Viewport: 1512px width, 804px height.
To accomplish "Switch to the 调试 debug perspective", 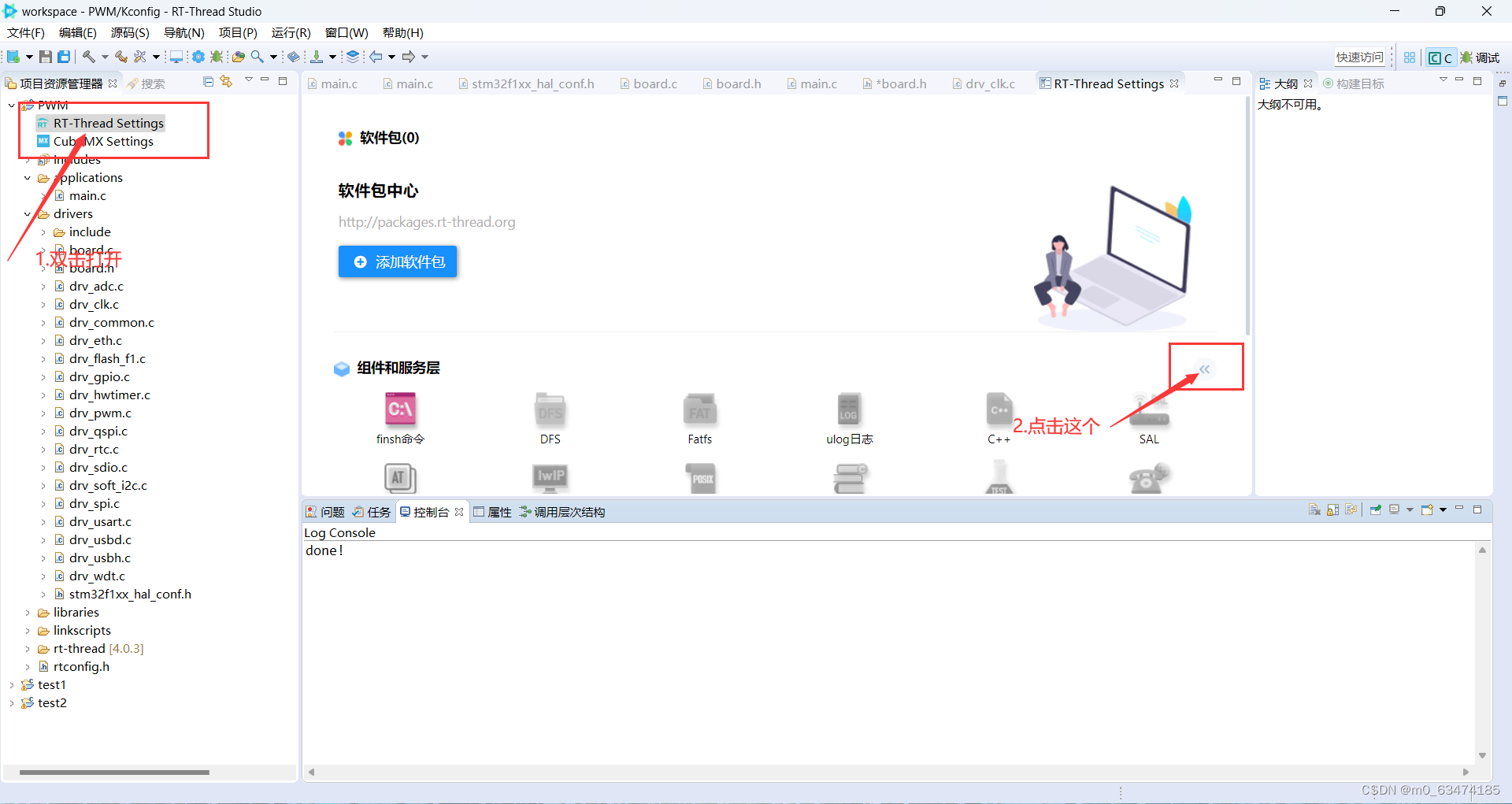I will [1480, 57].
